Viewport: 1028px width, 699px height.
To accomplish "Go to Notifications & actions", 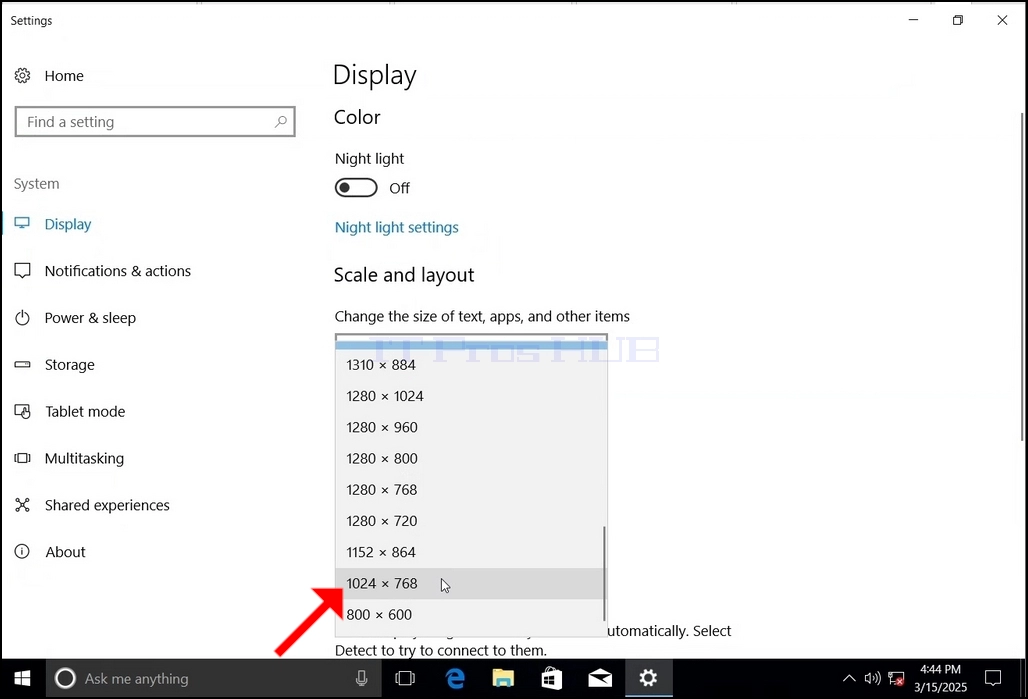I will click(117, 271).
